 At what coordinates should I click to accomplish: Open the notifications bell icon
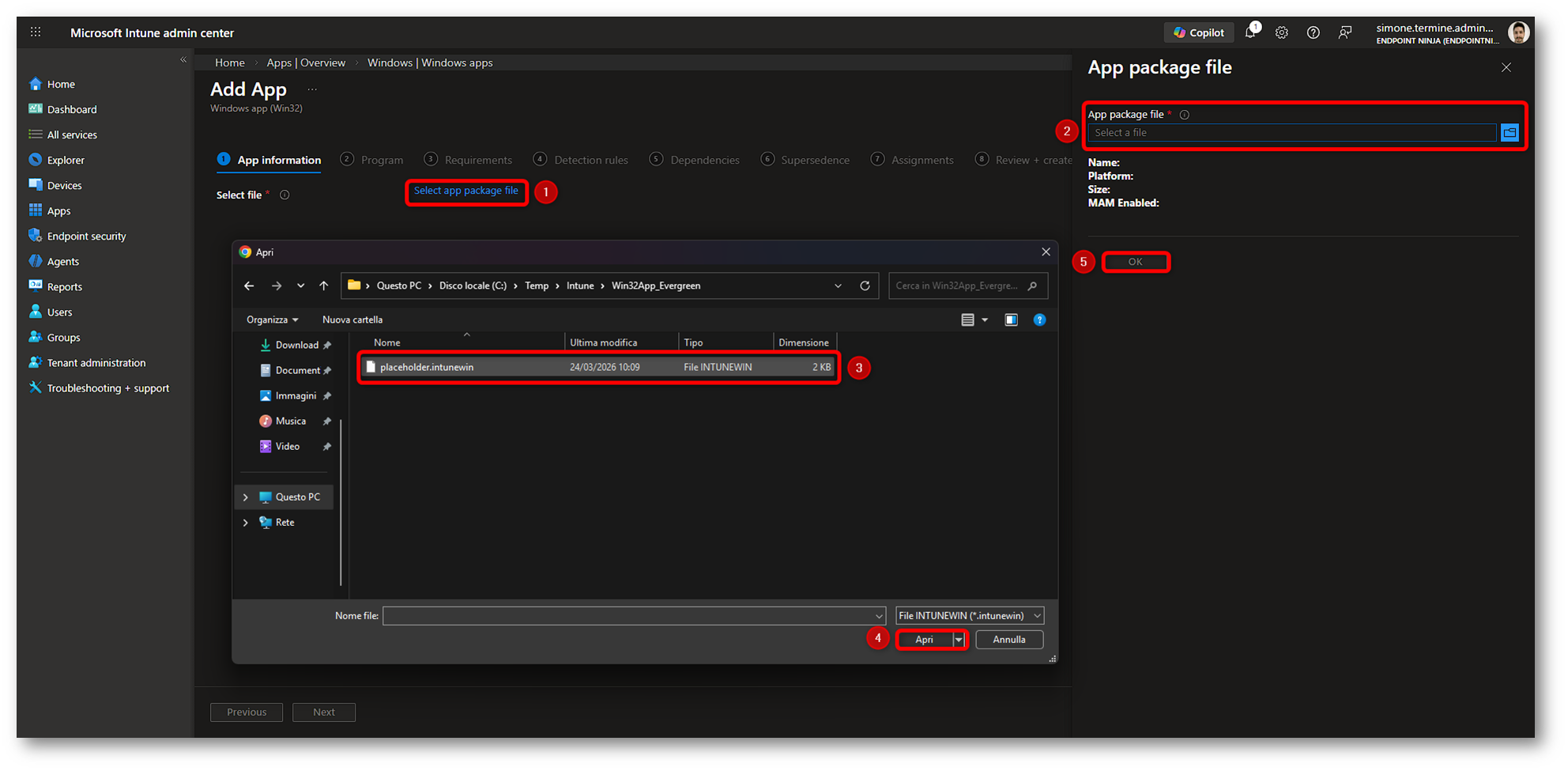1250,32
